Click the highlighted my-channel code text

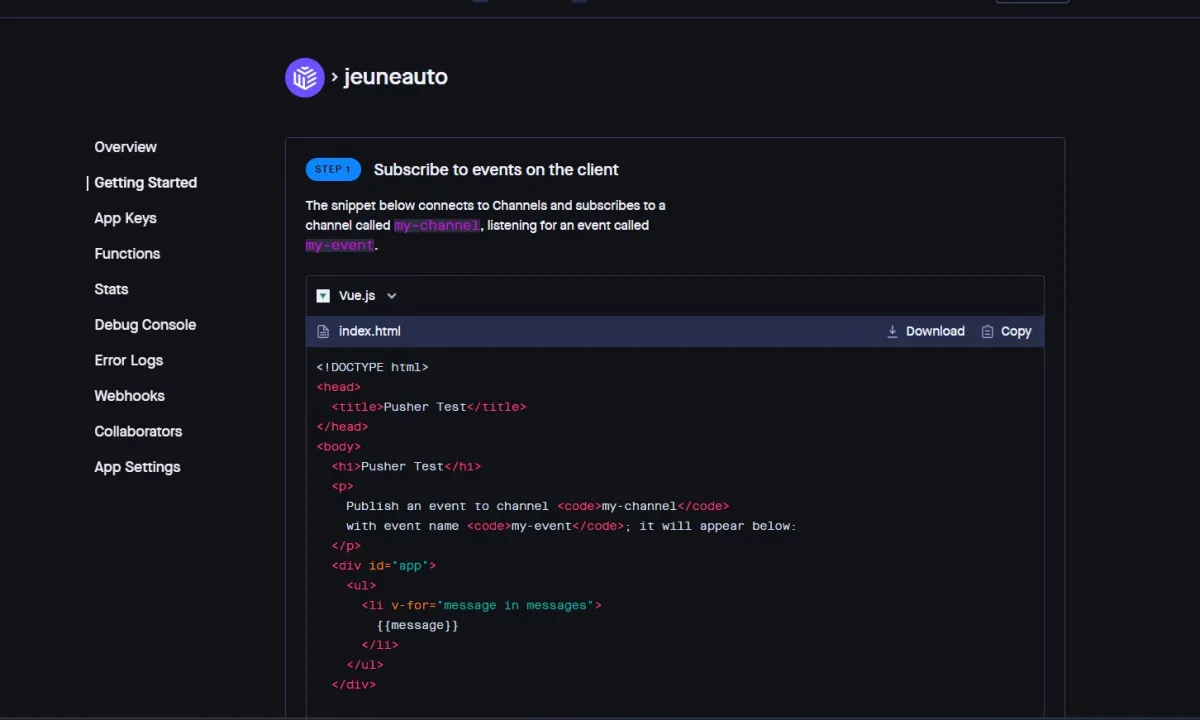tap(437, 226)
